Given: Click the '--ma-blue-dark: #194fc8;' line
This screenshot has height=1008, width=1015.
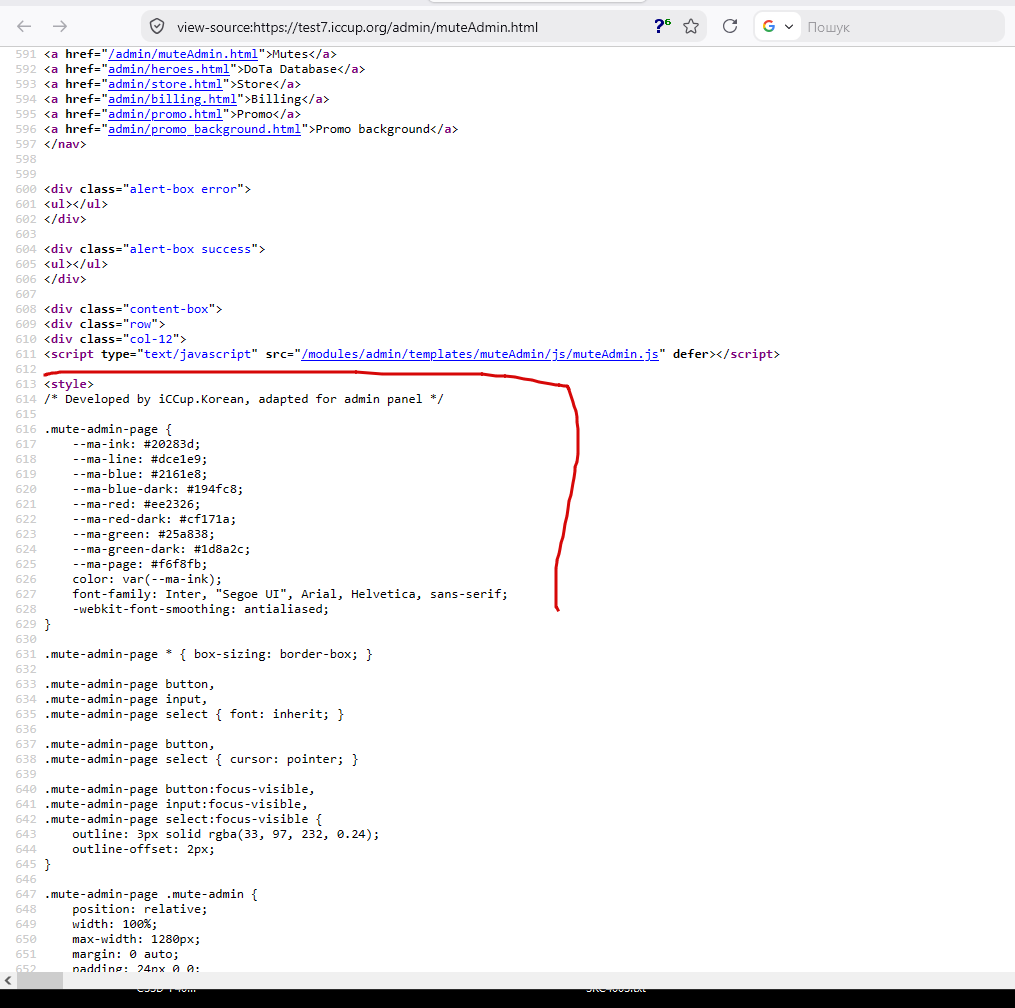Looking at the screenshot, I should coord(158,489).
